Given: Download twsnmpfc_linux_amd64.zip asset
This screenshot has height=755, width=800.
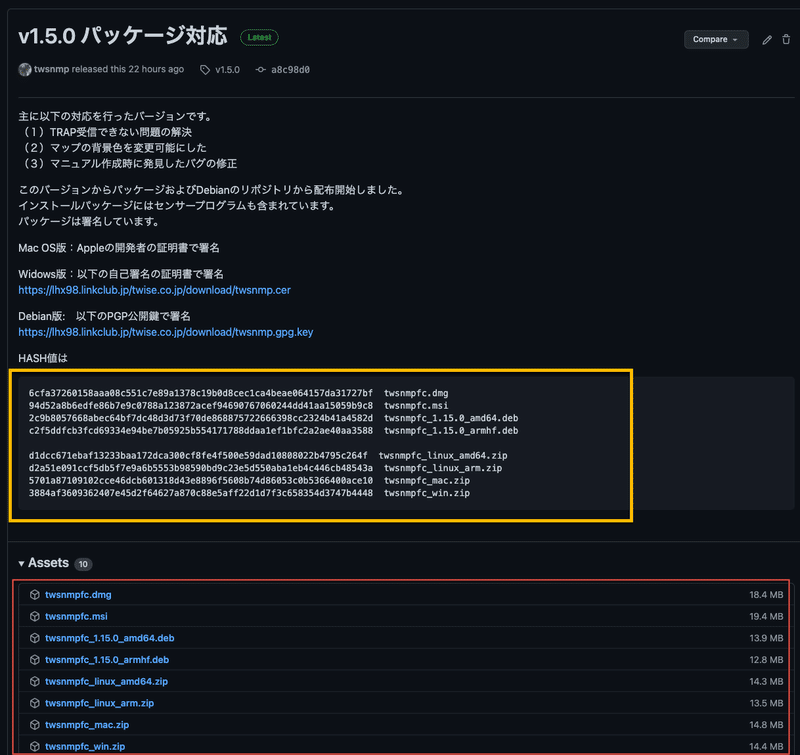Looking at the screenshot, I should pos(106,681).
